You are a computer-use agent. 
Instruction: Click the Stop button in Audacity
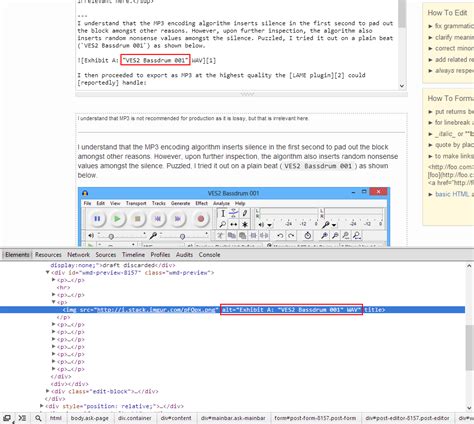tap(137, 219)
